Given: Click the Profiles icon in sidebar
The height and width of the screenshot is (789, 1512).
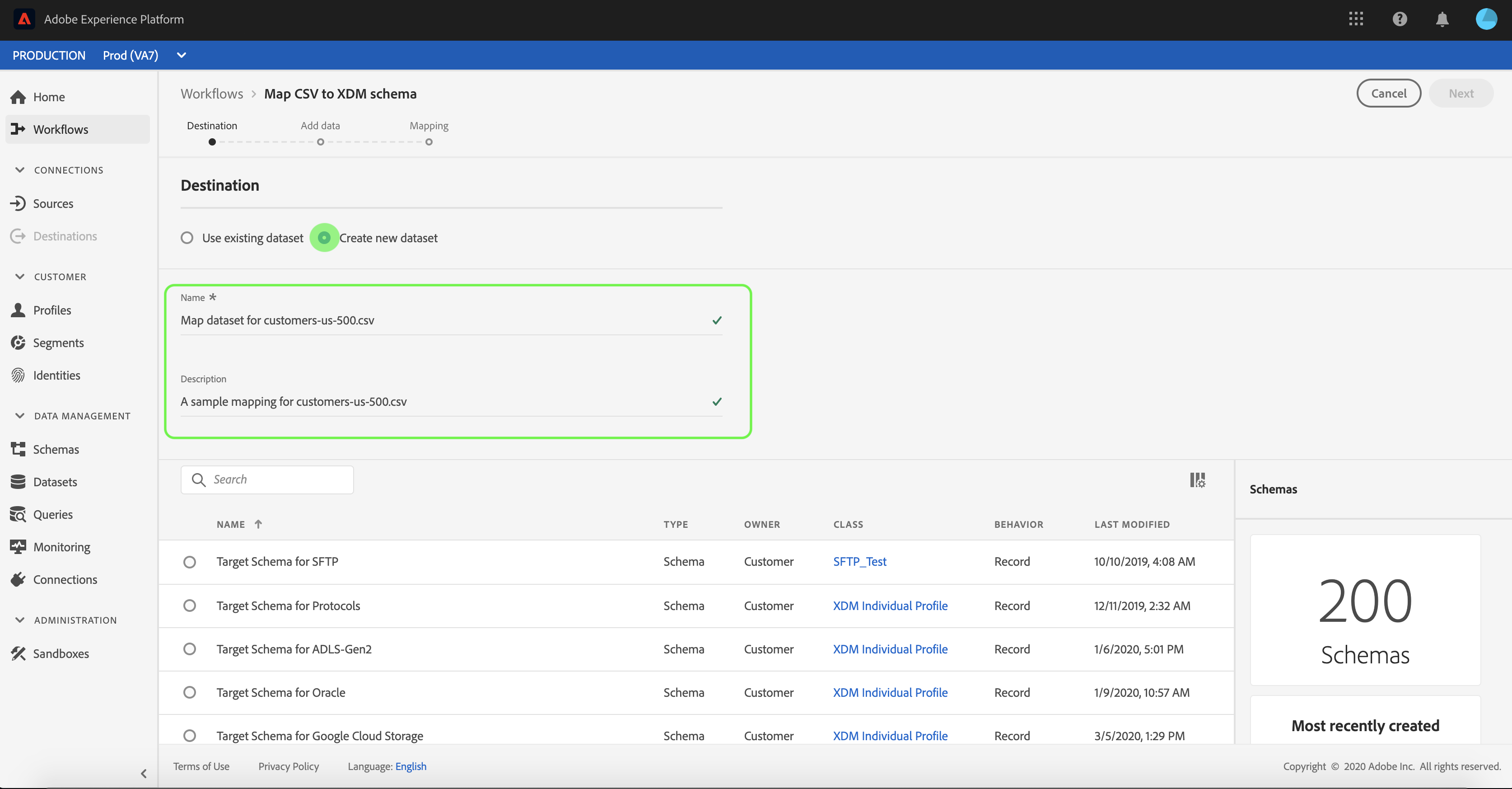Looking at the screenshot, I should [20, 310].
